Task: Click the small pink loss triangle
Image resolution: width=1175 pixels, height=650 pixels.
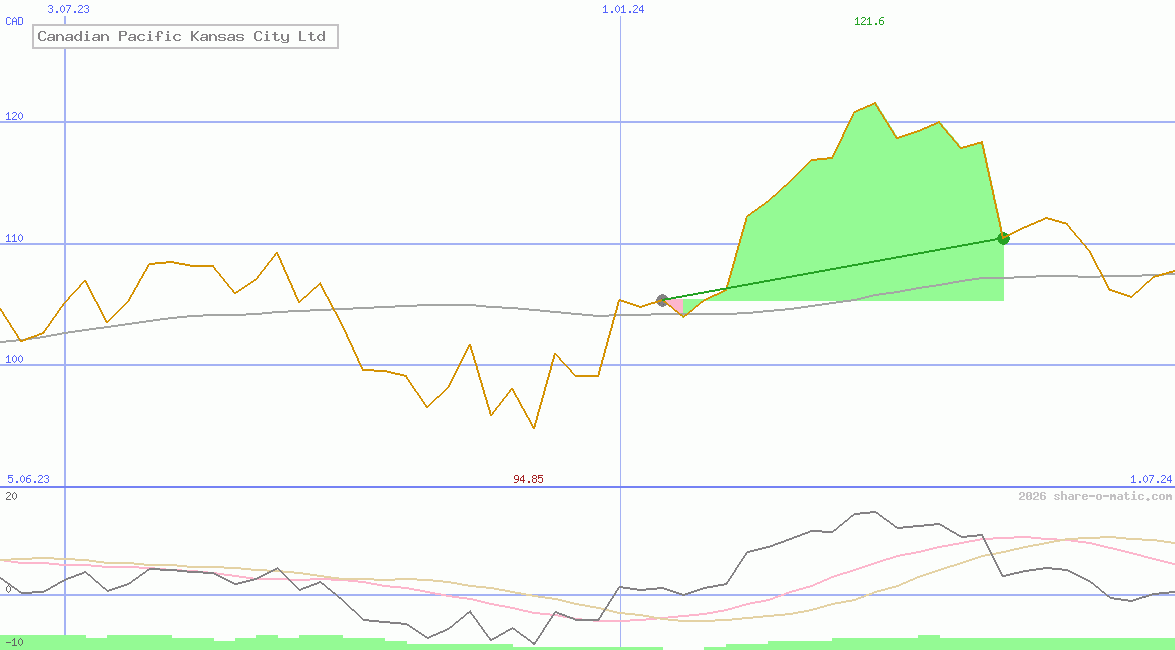Action: pos(676,307)
